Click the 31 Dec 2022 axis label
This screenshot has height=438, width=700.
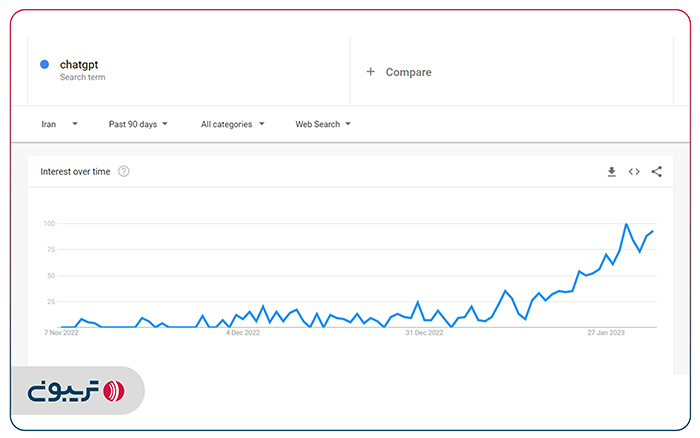point(423,334)
